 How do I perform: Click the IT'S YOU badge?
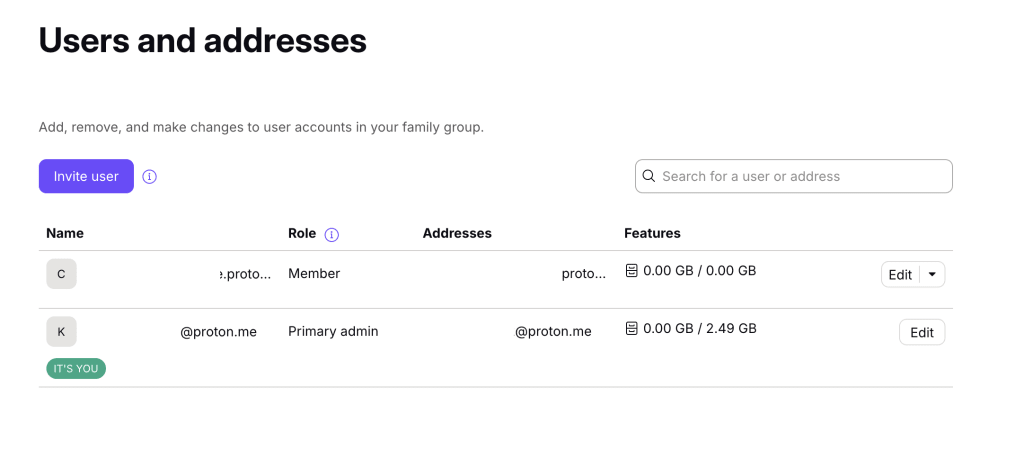click(x=76, y=369)
